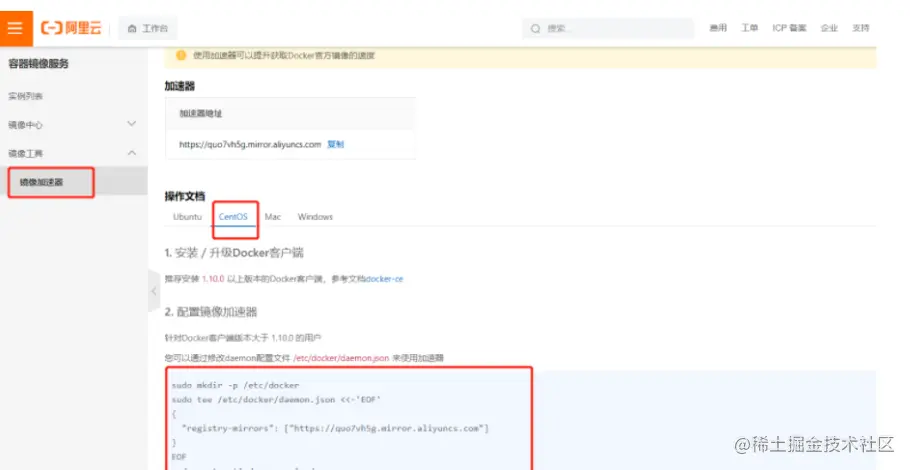Switch to the CentOS tab
Viewport: 910px width, 470px height.
[233, 216]
